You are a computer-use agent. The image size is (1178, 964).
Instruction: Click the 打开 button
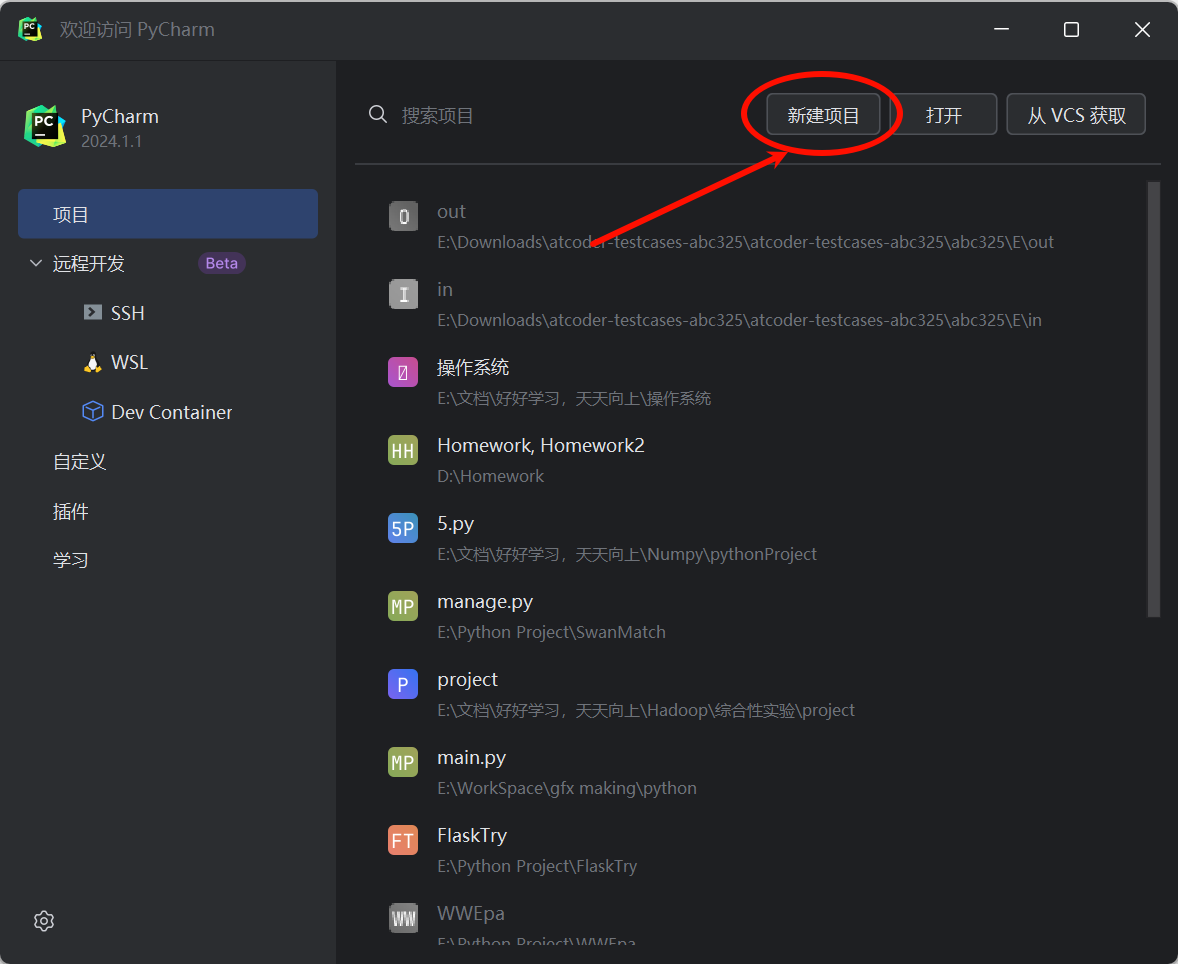943,114
